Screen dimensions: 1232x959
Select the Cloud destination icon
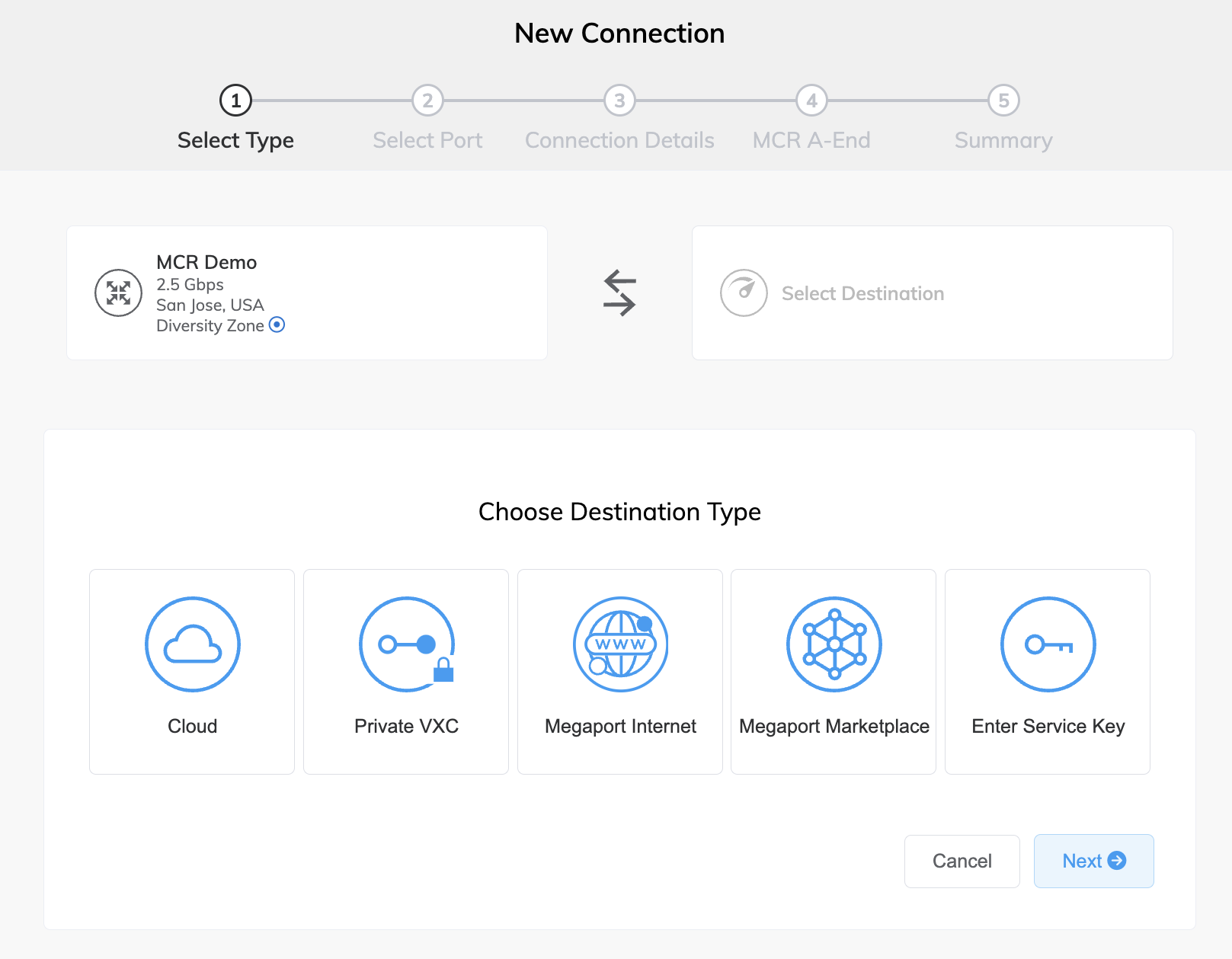[x=192, y=644]
